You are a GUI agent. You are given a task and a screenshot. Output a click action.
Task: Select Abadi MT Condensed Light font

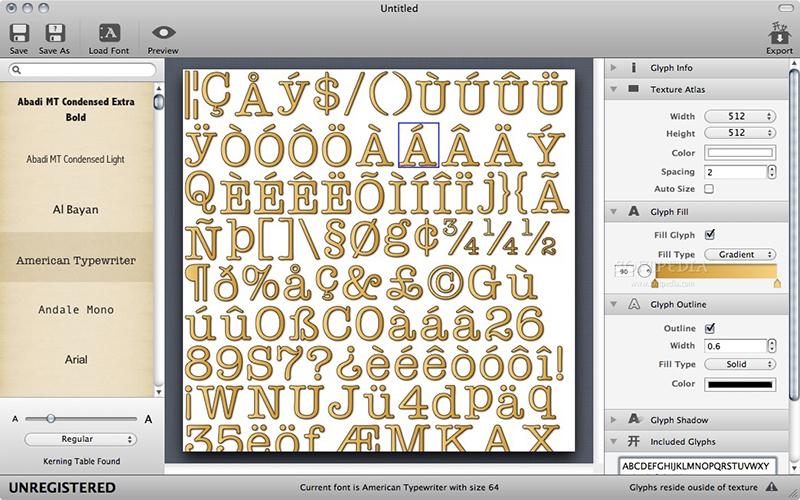click(76, 159)
